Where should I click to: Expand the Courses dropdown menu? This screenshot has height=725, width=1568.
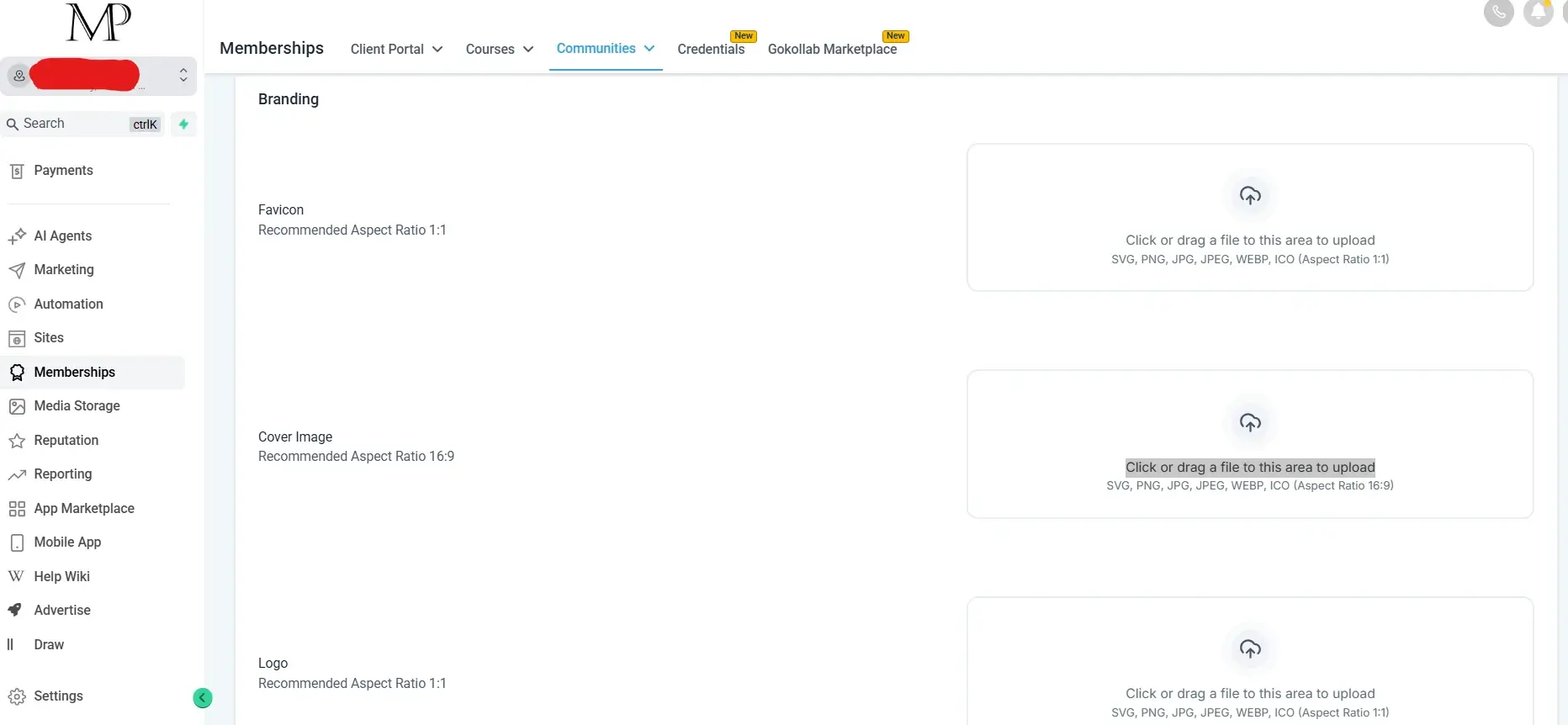point(528,50)
